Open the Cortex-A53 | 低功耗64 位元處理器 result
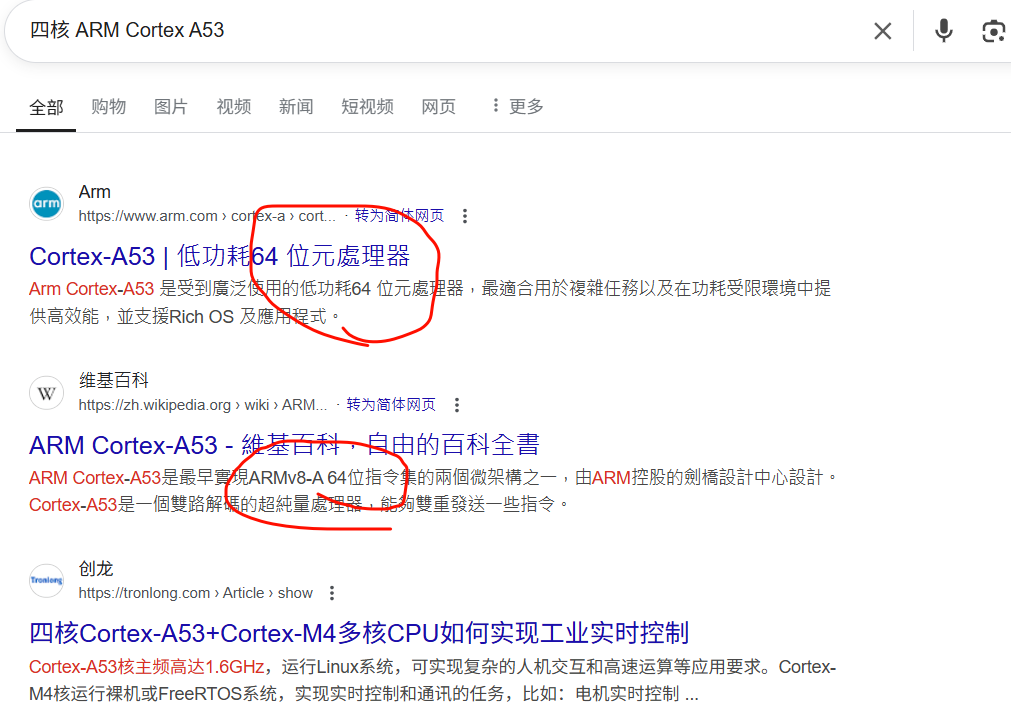 click(220, 257)
